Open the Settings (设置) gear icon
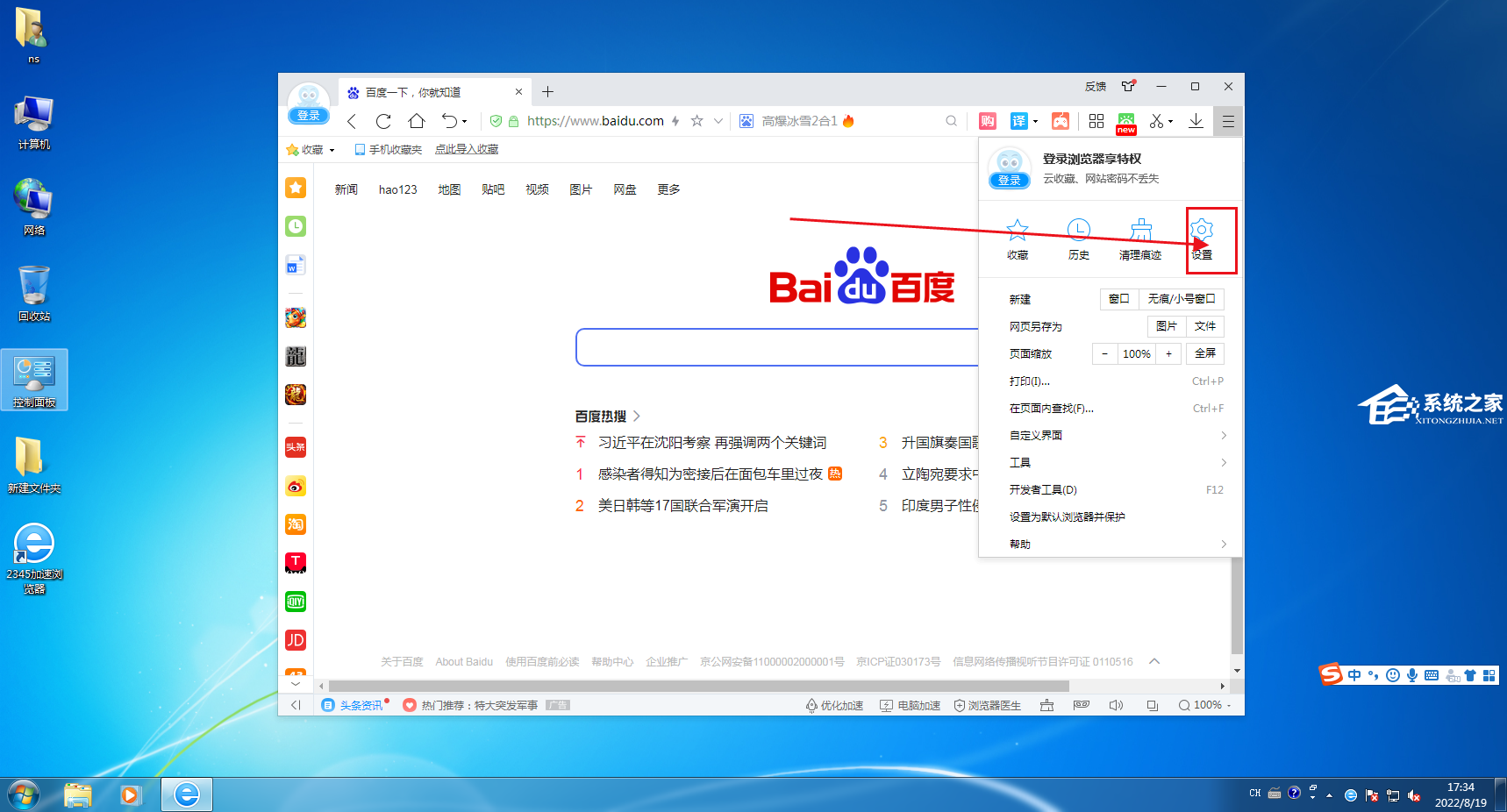Image resolution: width=1507 pixels, height=812 pixels. point(1202,231)
